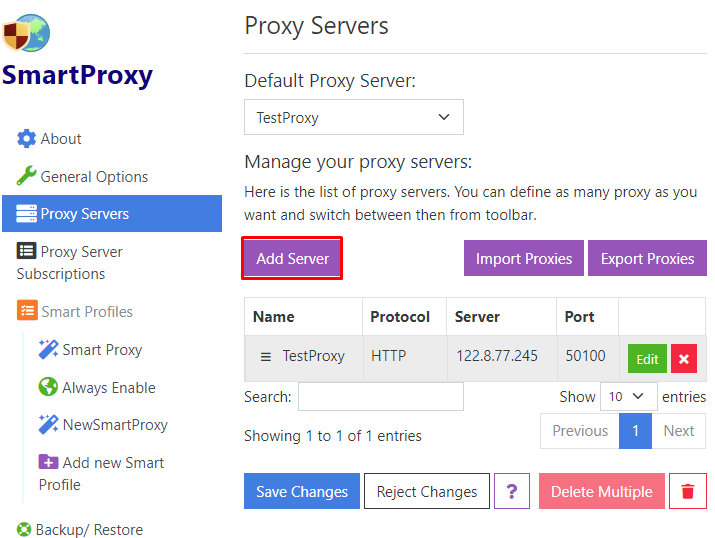Click the TestProxy row drag handle icon
The width and height of the screenshot is (715, 538).
click(265, 356)
